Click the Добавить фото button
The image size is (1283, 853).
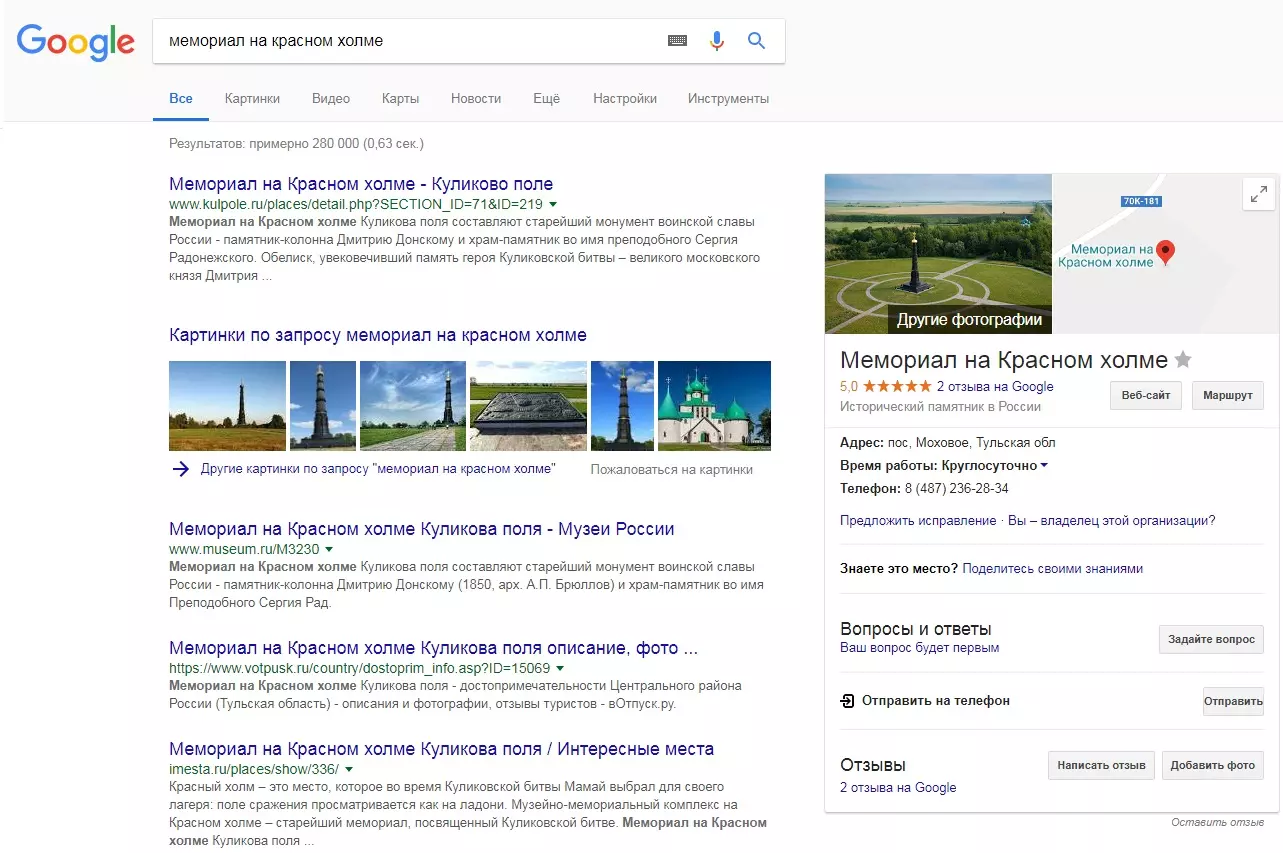(1213, 765)
